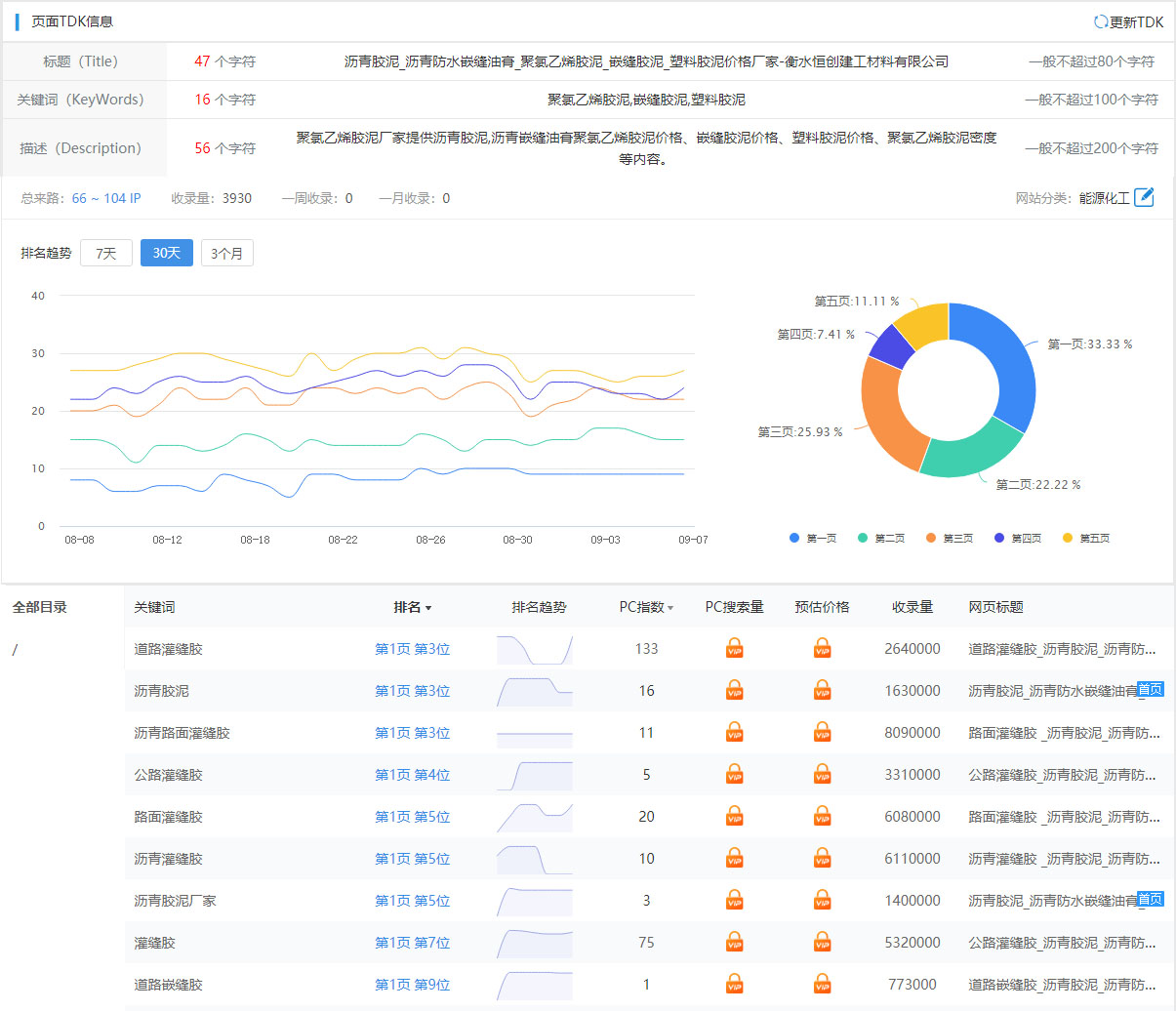
Task: Toggle 第一页 legend series
Action: tap(813, 538)
